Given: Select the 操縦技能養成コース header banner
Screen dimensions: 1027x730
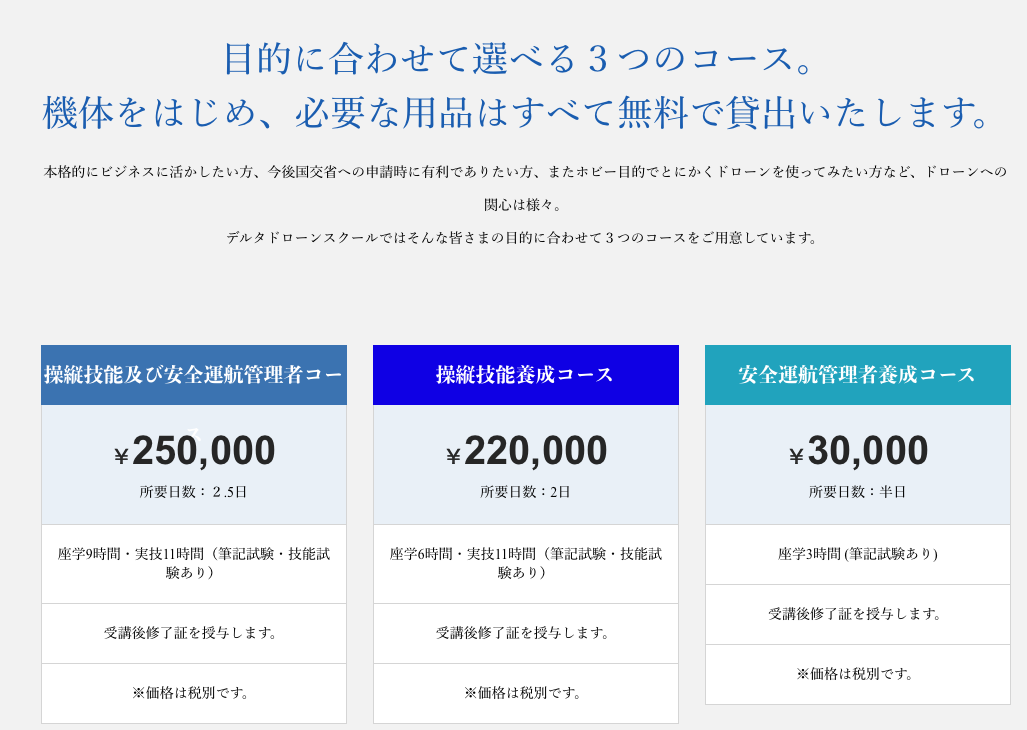Looking at the screenshot, I should [525, 375].
